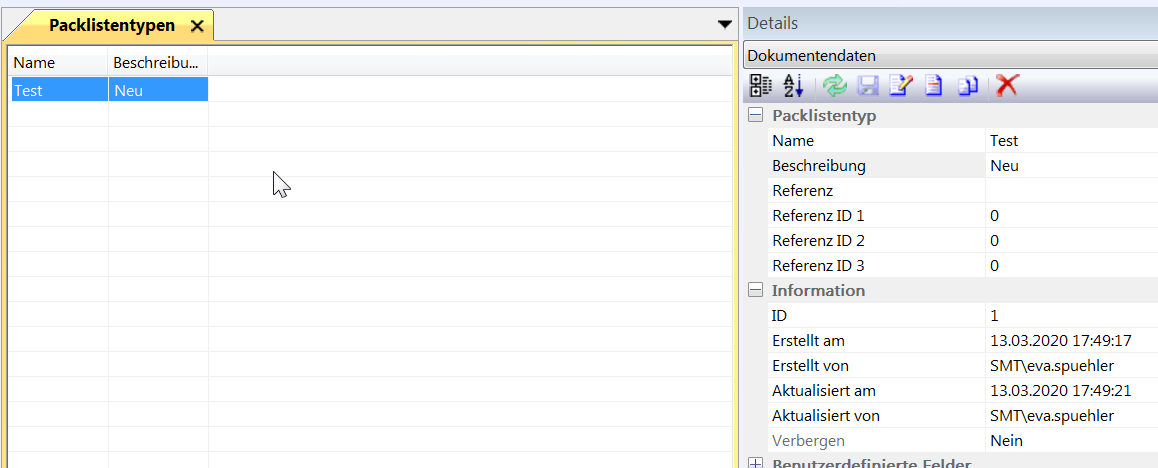Switch property grid to categorized view

[760, 86]
